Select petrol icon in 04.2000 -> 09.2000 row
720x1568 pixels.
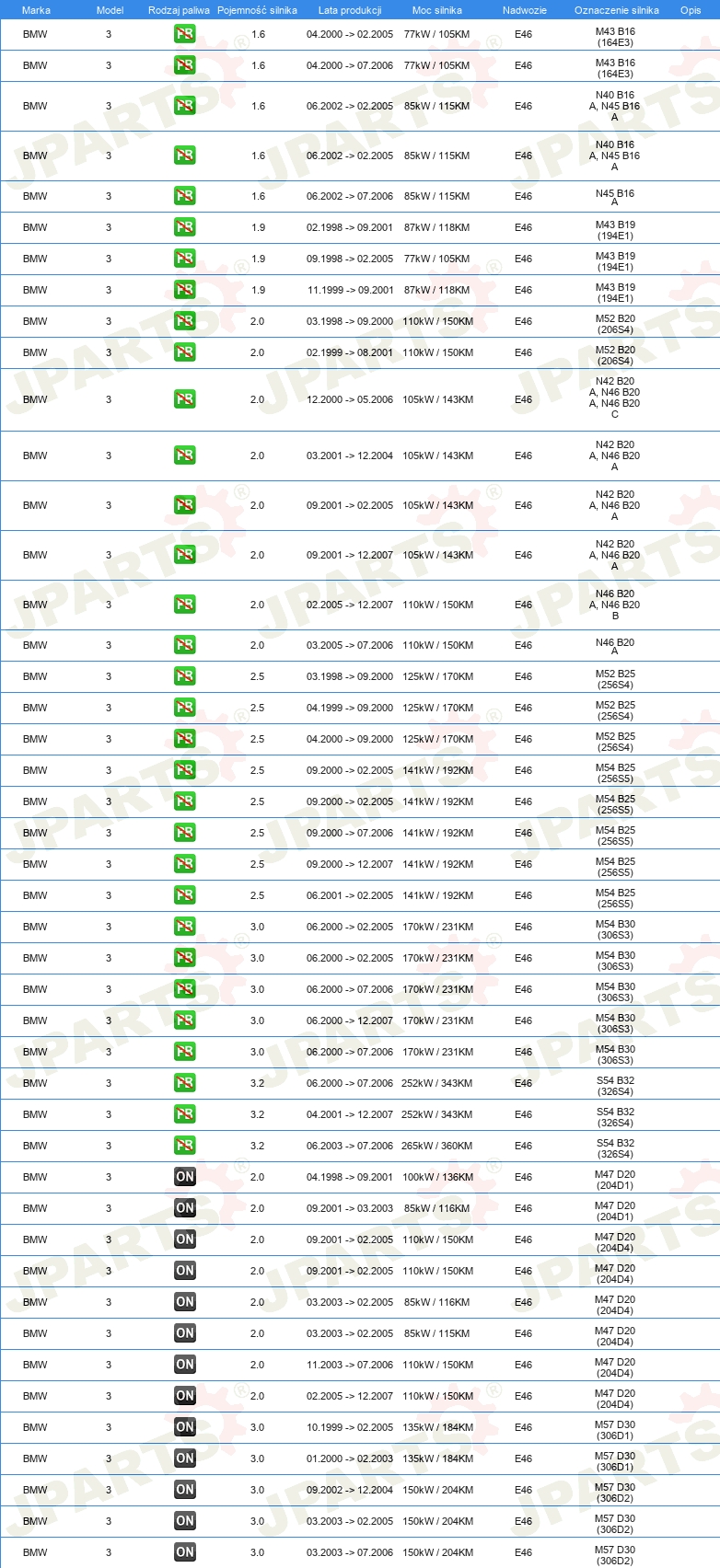click(x=185, y=739)
